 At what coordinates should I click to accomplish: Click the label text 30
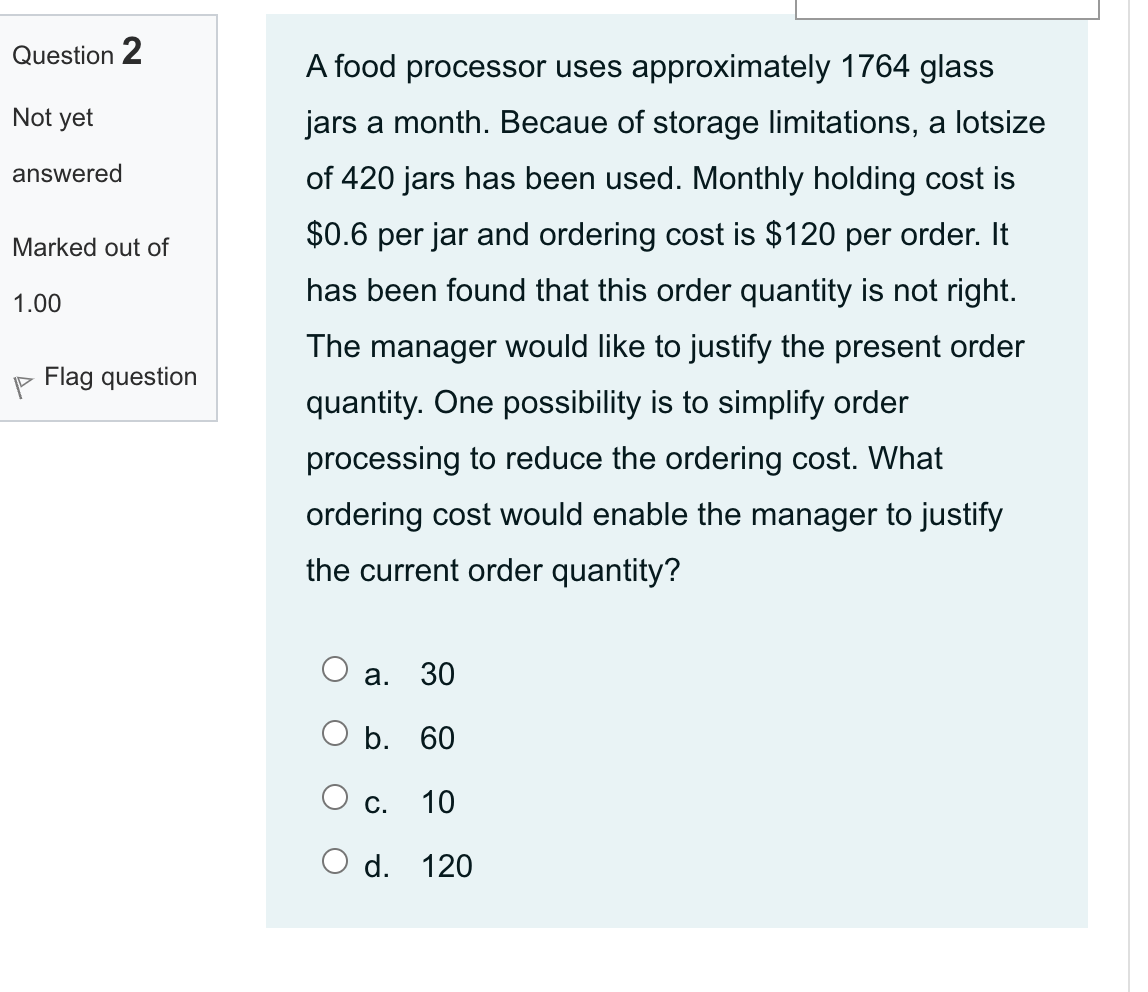[x=438, y=675]
